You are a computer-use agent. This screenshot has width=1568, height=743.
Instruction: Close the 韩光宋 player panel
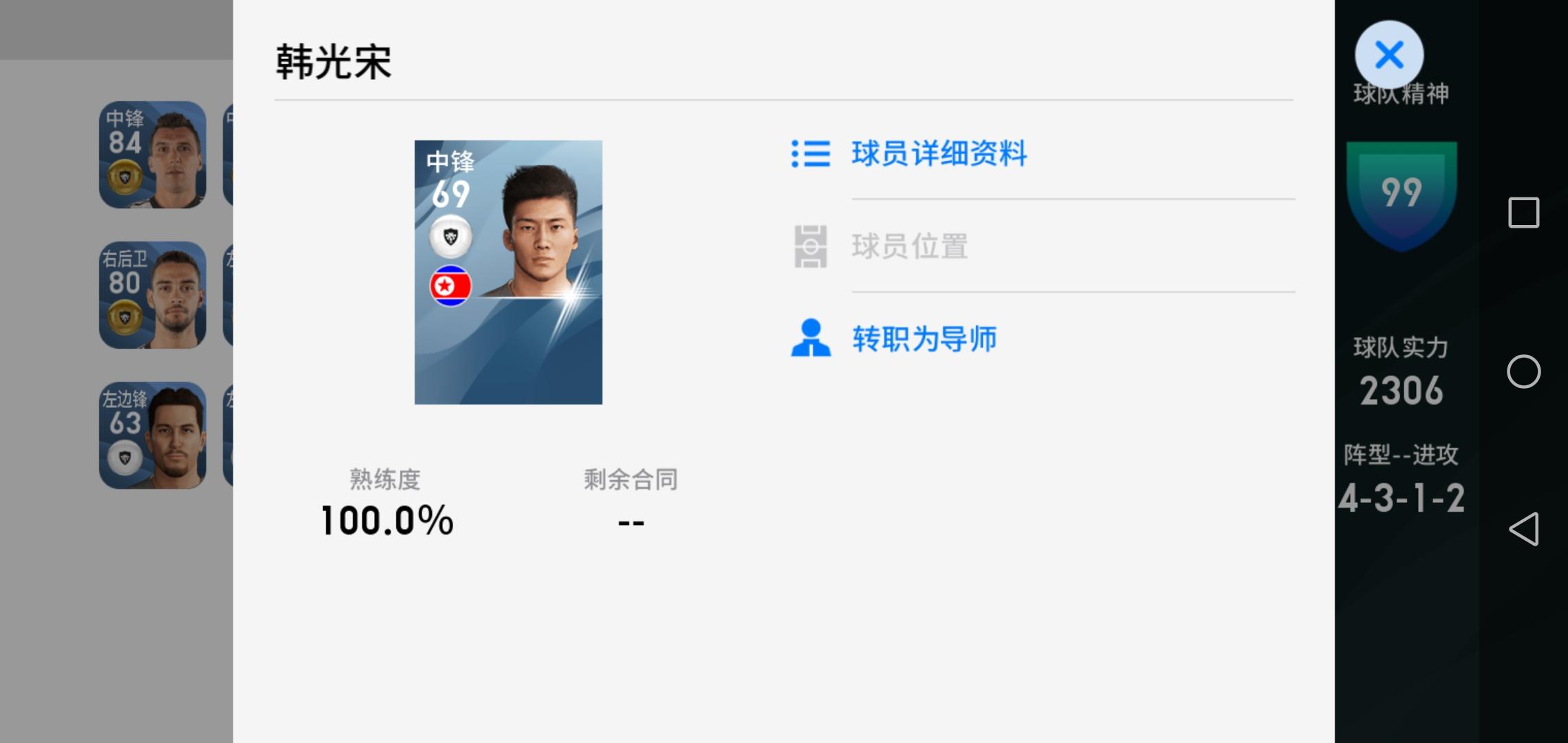[x=1389, y=55]
